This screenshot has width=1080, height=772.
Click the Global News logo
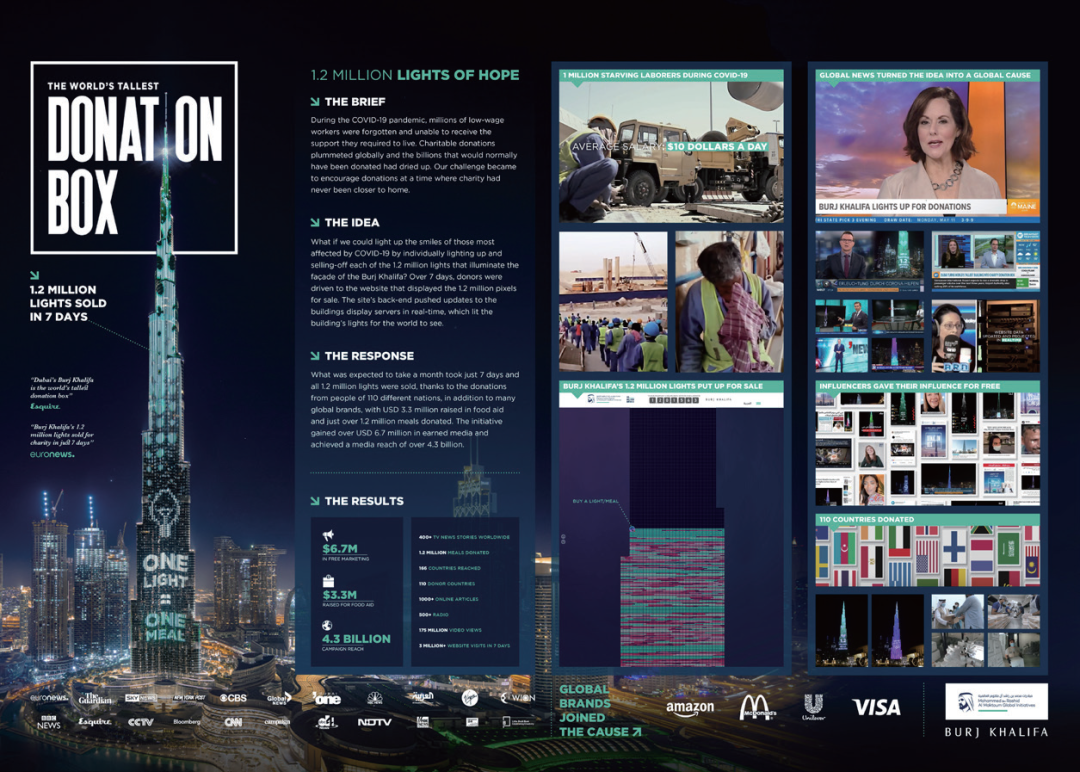pos(279,698)
